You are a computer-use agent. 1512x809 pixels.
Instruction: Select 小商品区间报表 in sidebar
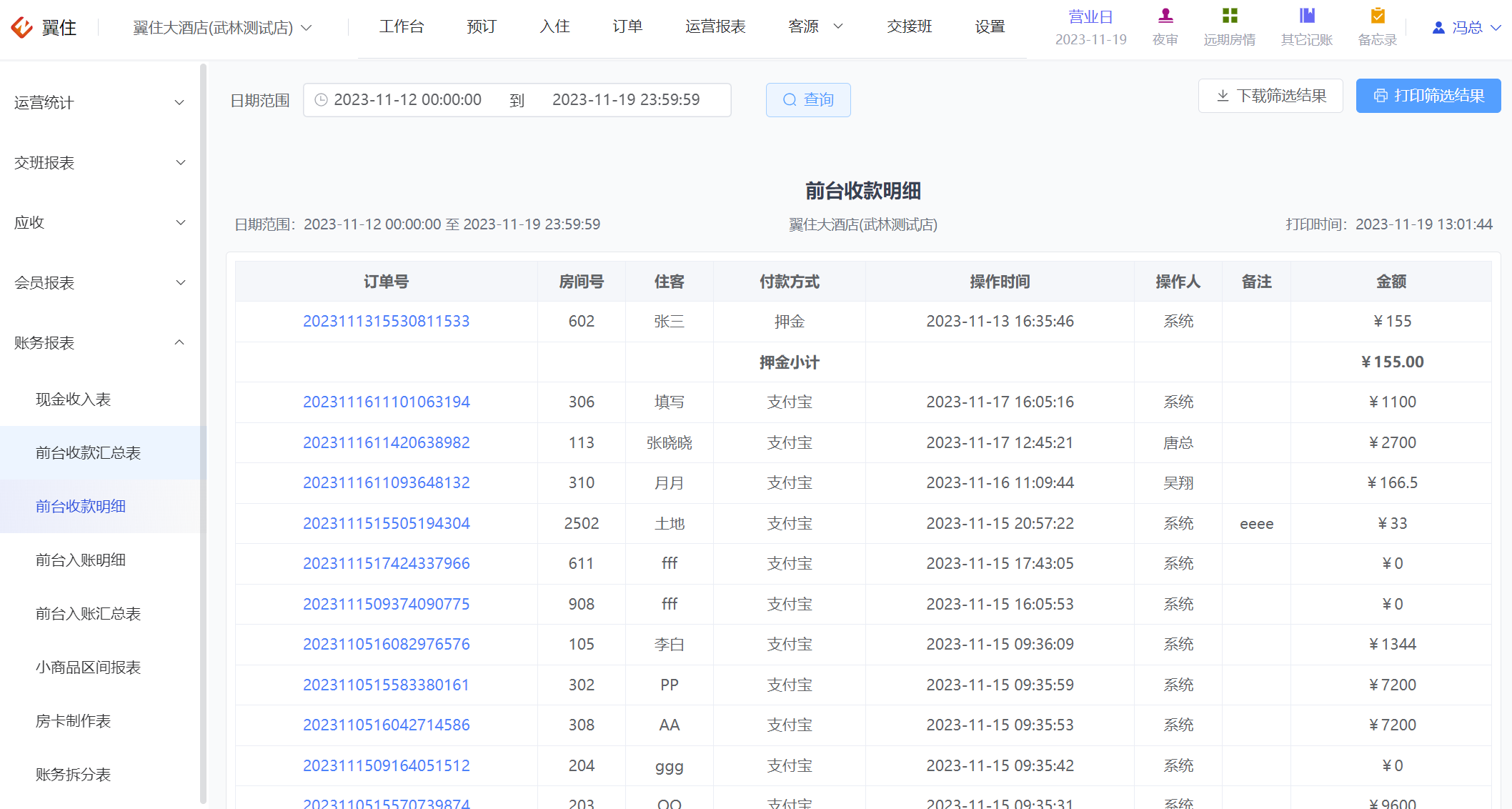(x=99, y=667)
